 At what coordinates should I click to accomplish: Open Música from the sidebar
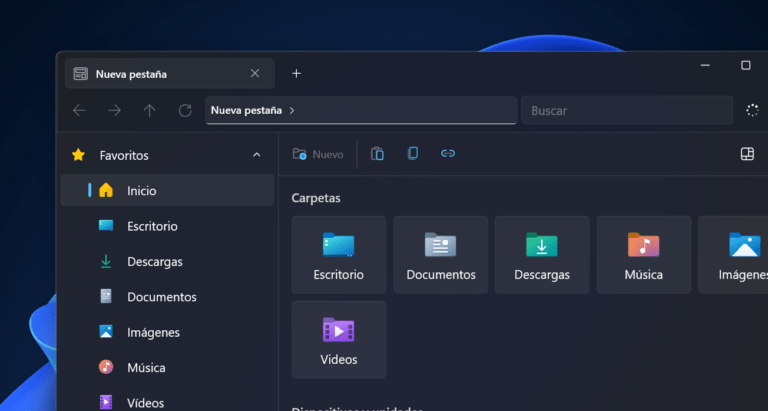pos(167,367)
